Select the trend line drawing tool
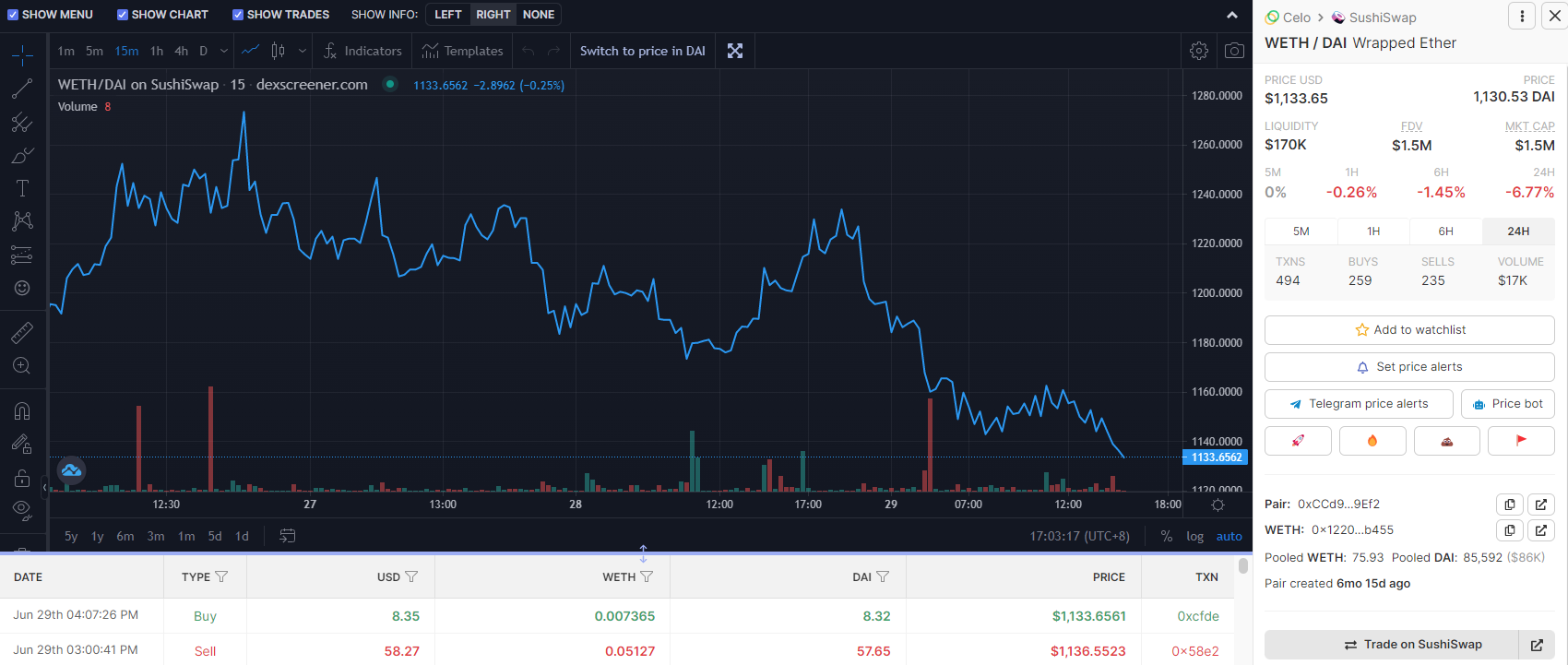 click(x=22, y=89)
